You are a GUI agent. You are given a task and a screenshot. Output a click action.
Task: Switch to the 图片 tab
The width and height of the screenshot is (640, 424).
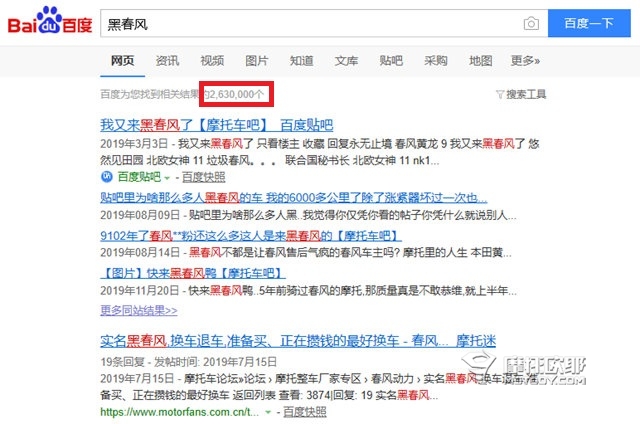point(257,61)
